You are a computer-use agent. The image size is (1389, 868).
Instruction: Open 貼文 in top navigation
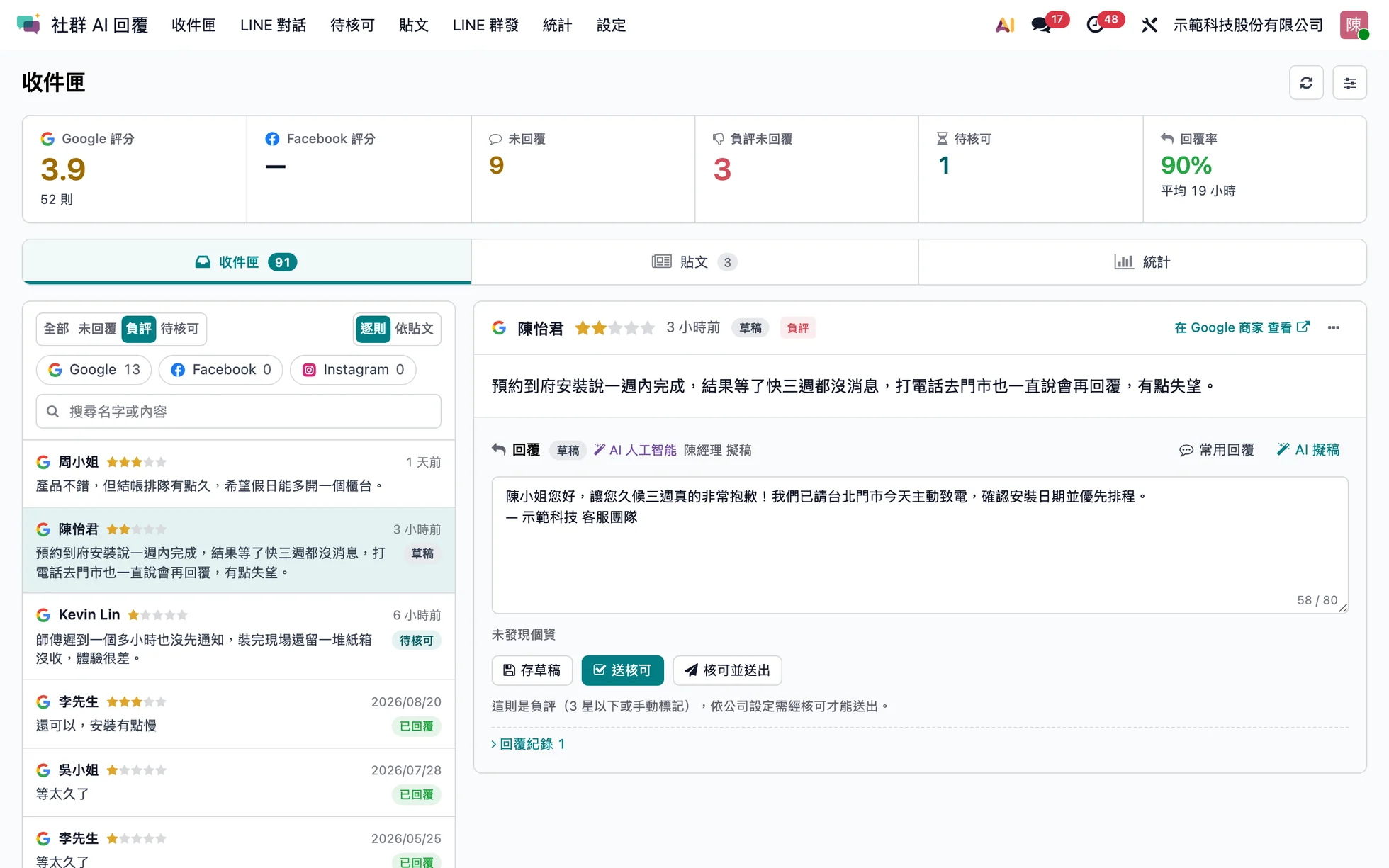coord(413,25)
